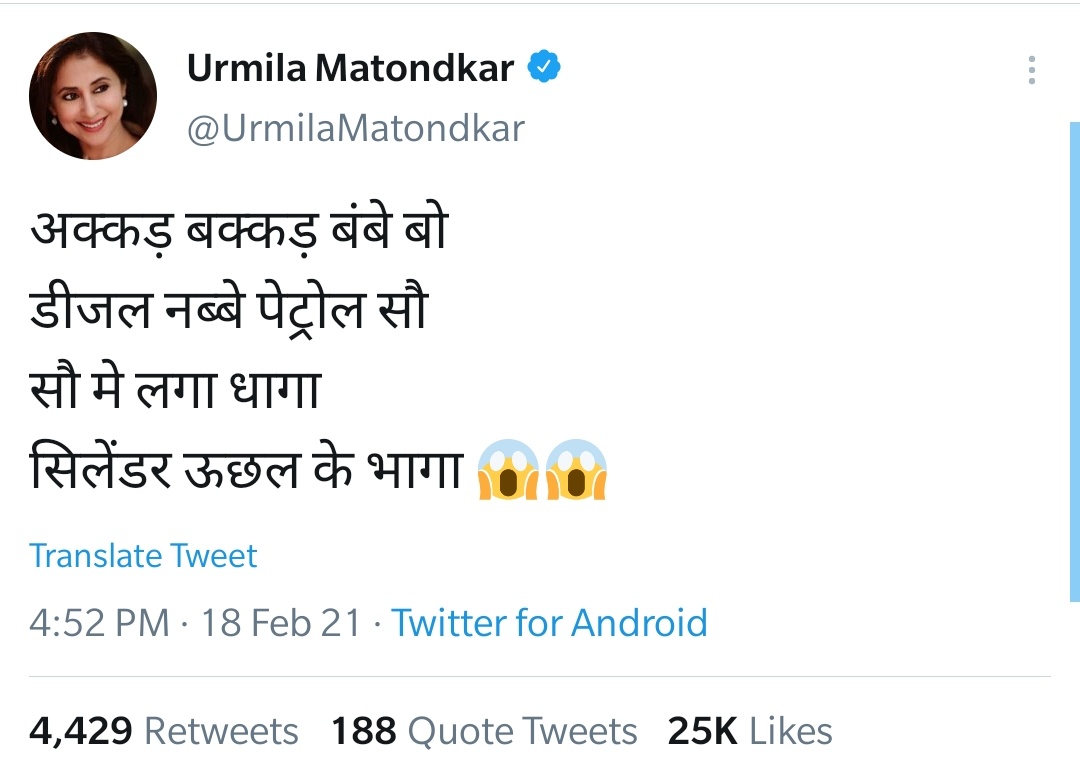Click the first screaming face emoji

coord(509,469)
